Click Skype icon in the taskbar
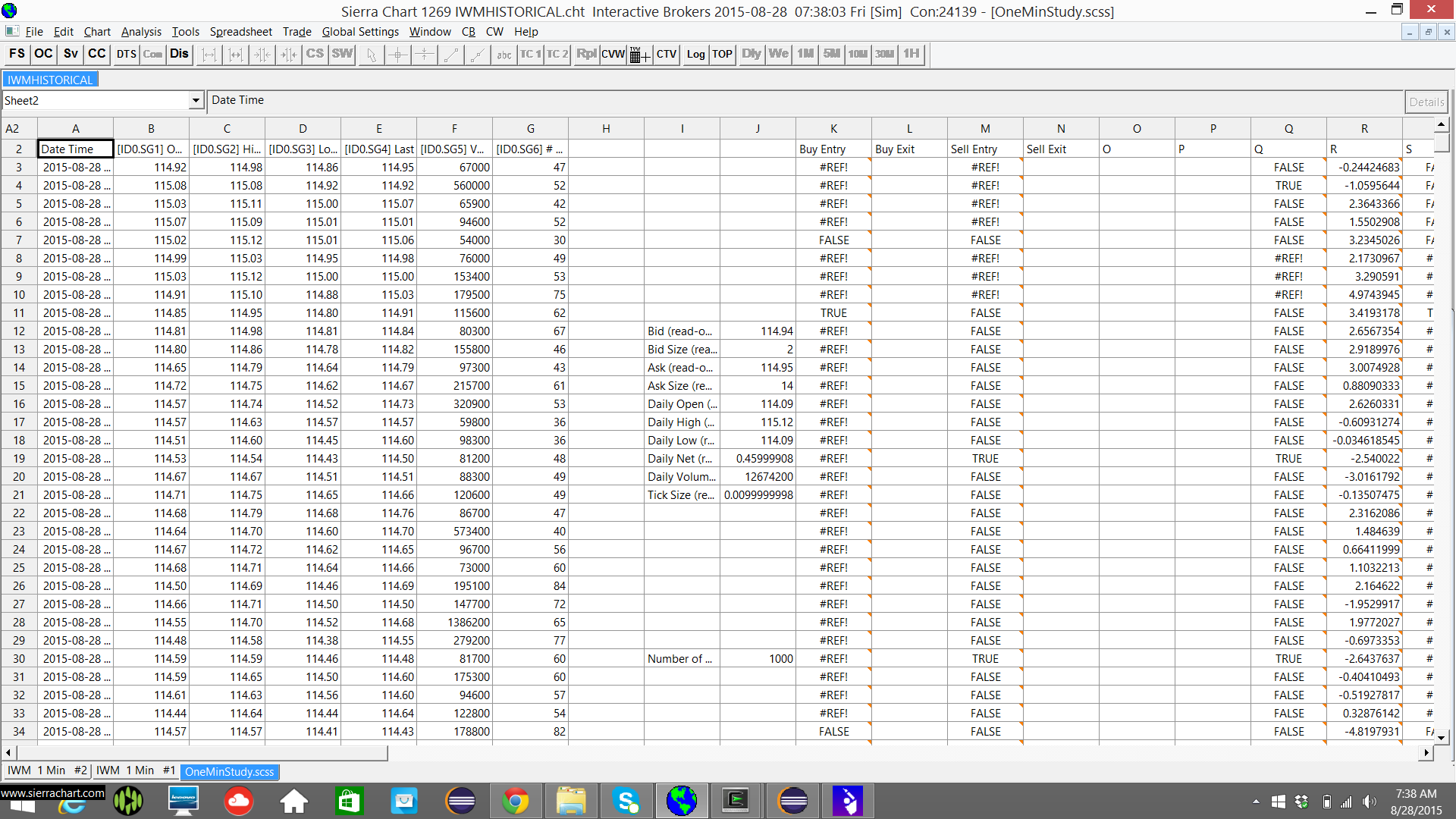Image resolution: width=1456 pixels, height=819 pixels. point(626,801)
